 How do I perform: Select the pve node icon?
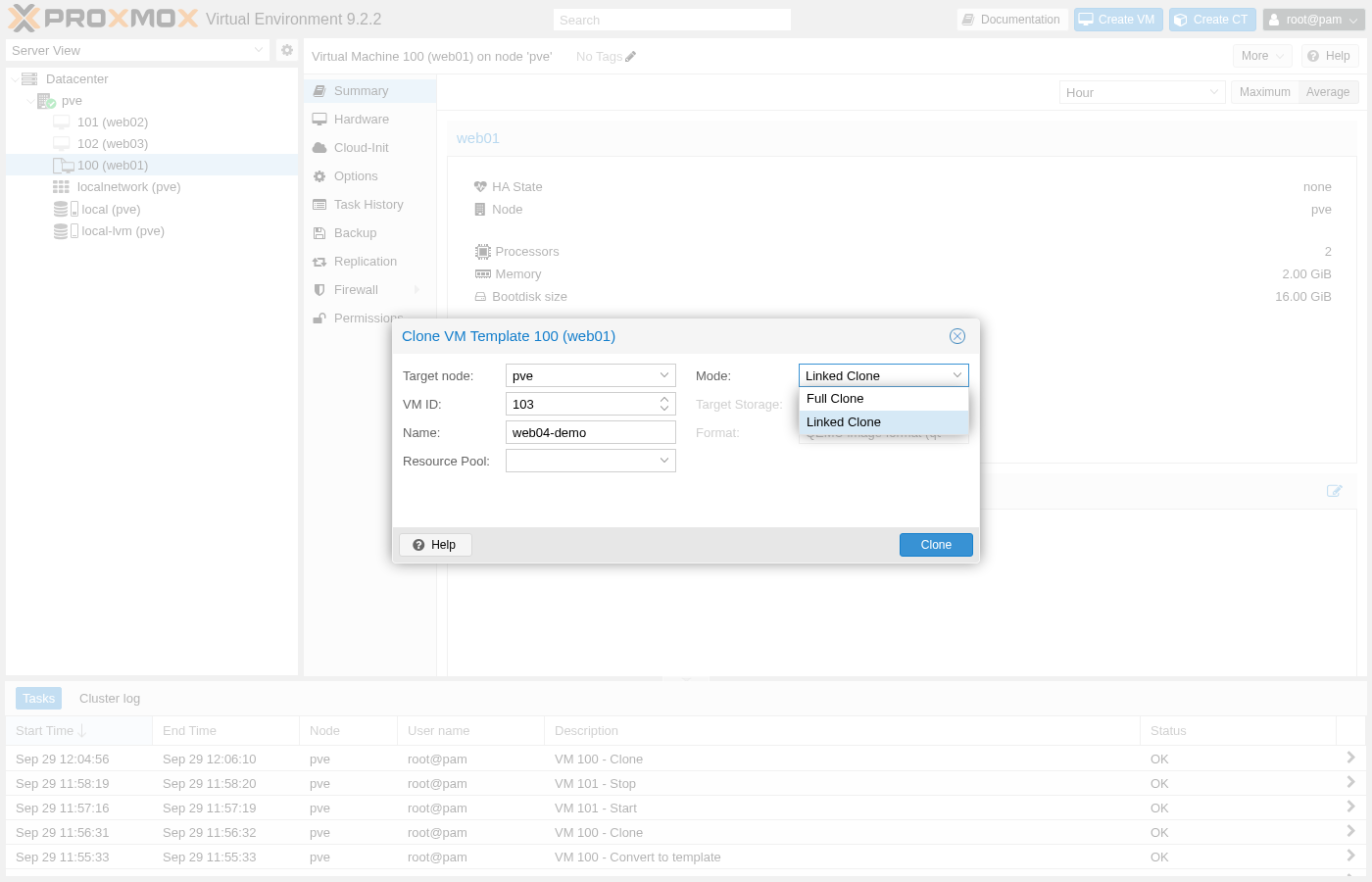tap(46, 101)
